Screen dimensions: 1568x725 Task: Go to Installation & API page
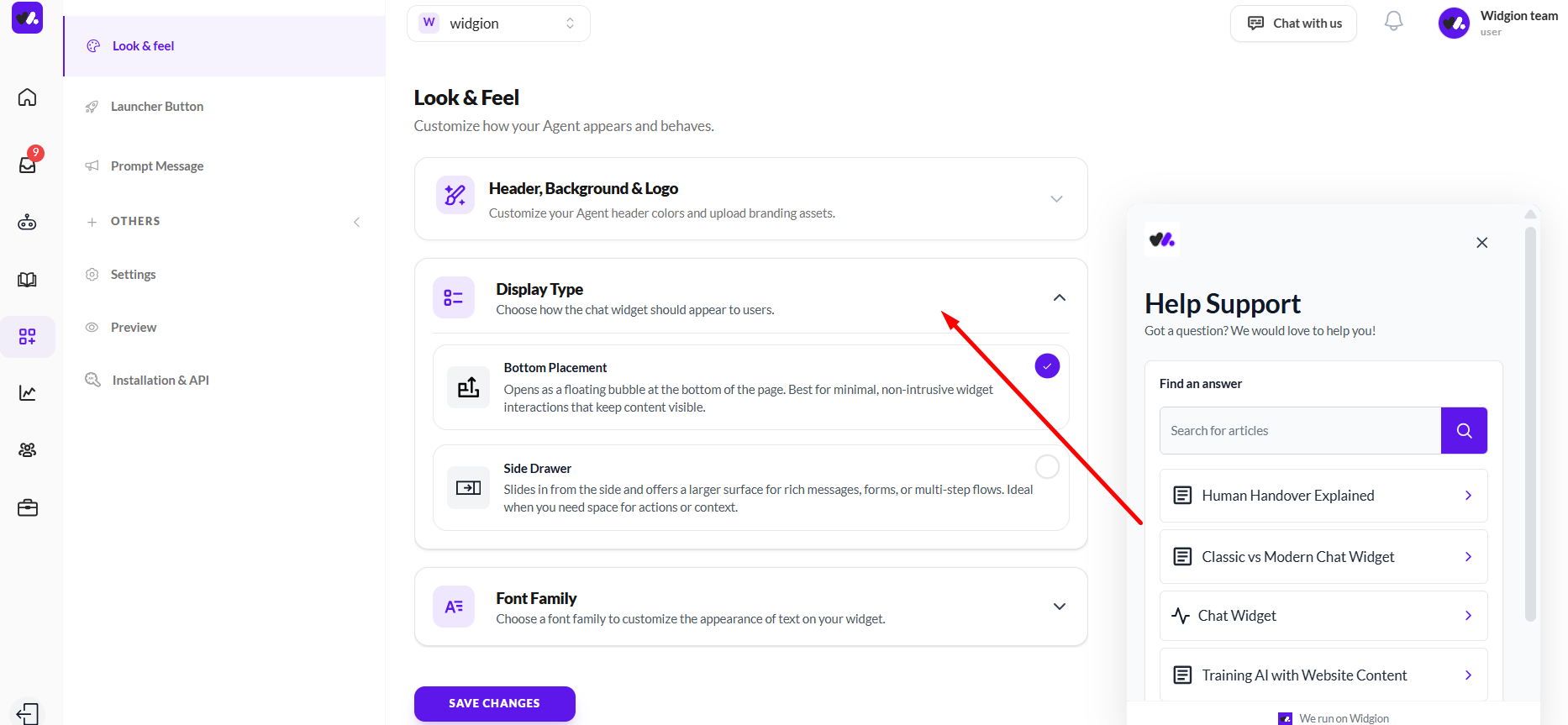coord(160,381)
